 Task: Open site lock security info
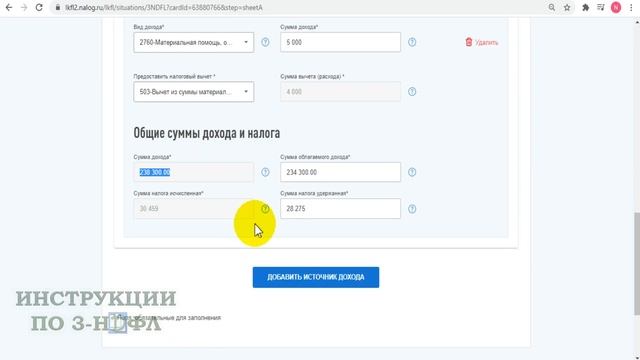58,7
